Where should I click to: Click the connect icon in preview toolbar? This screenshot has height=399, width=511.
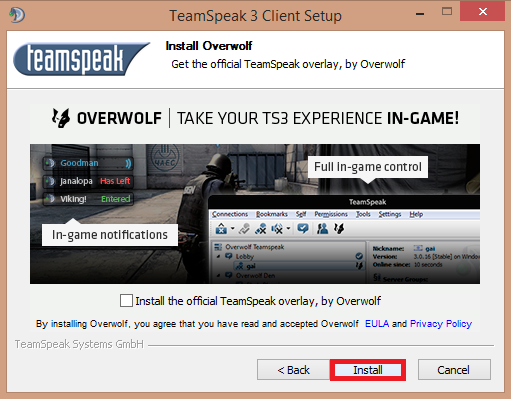pyautogui.click(x=221, y=229)
